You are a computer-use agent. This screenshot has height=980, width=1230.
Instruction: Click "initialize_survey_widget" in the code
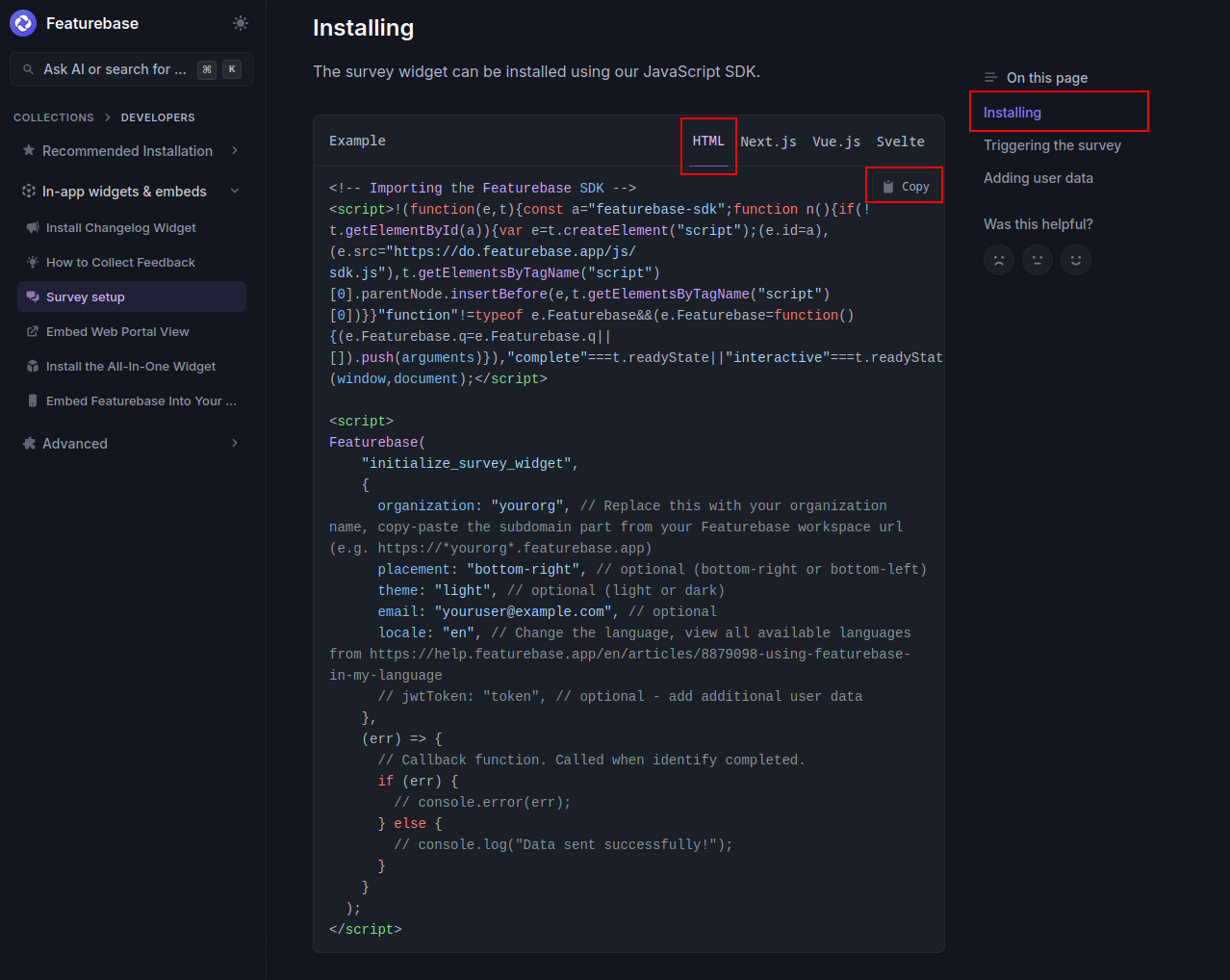[x=467, y=464]
